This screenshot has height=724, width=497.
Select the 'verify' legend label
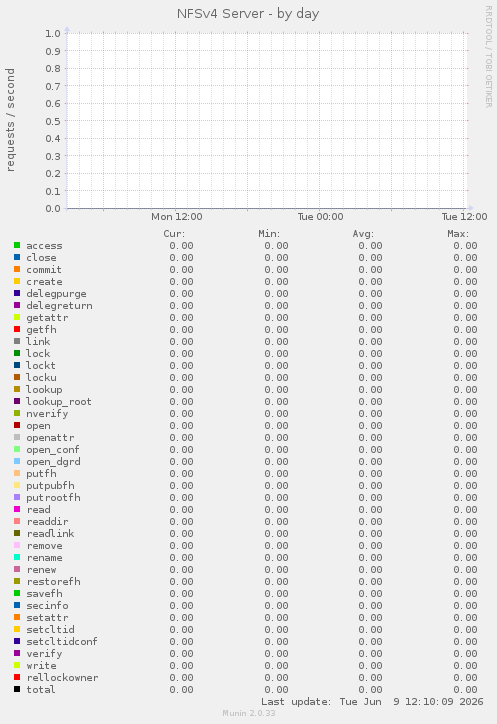point(44,654)
